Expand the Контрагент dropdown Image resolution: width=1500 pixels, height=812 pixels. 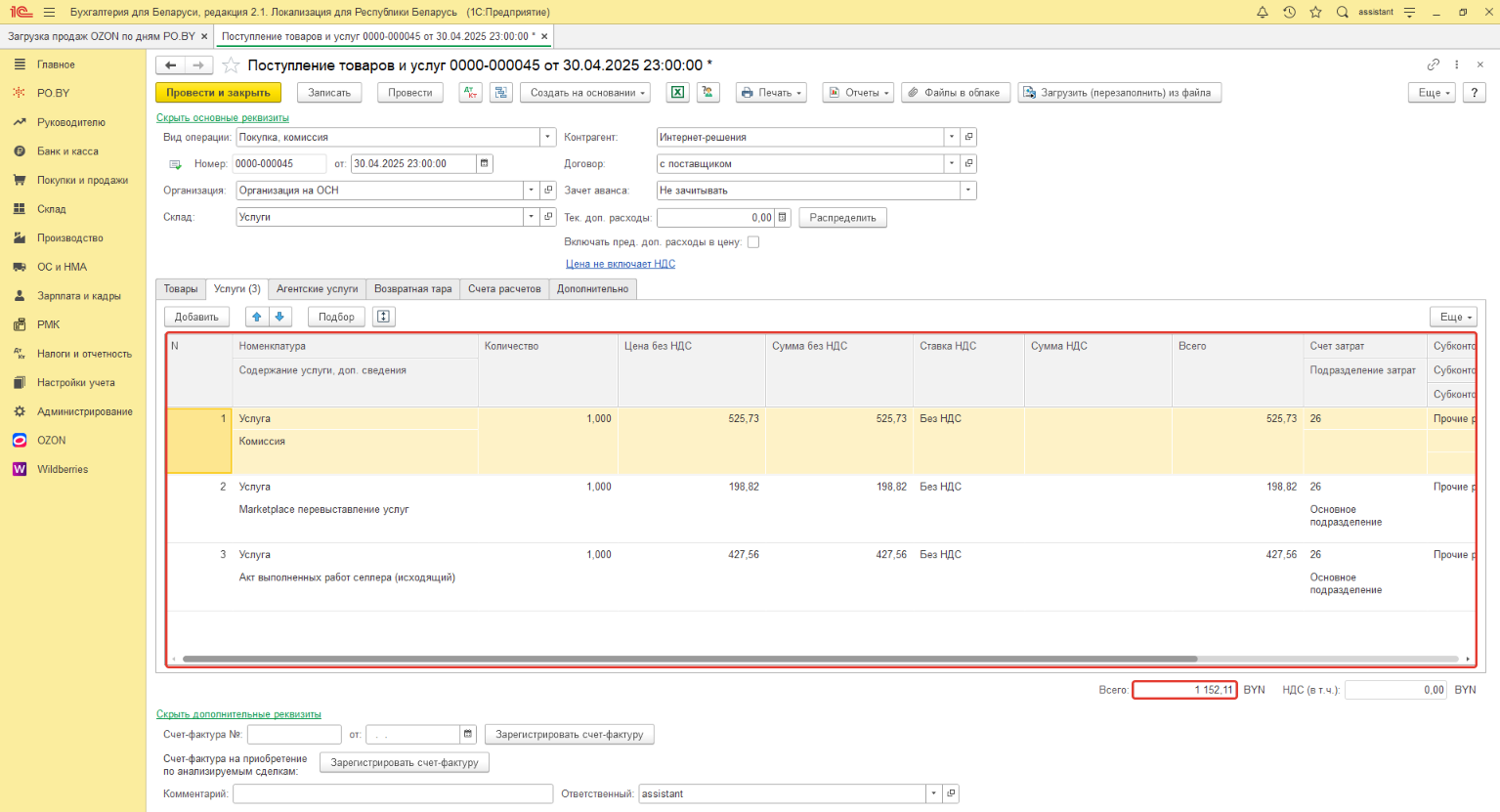pyautogui.click(x=952, y=138)
